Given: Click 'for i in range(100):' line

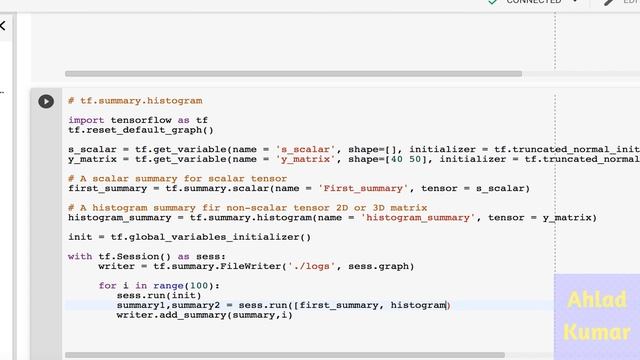Looking at the screenshot, I should point(159,286).
